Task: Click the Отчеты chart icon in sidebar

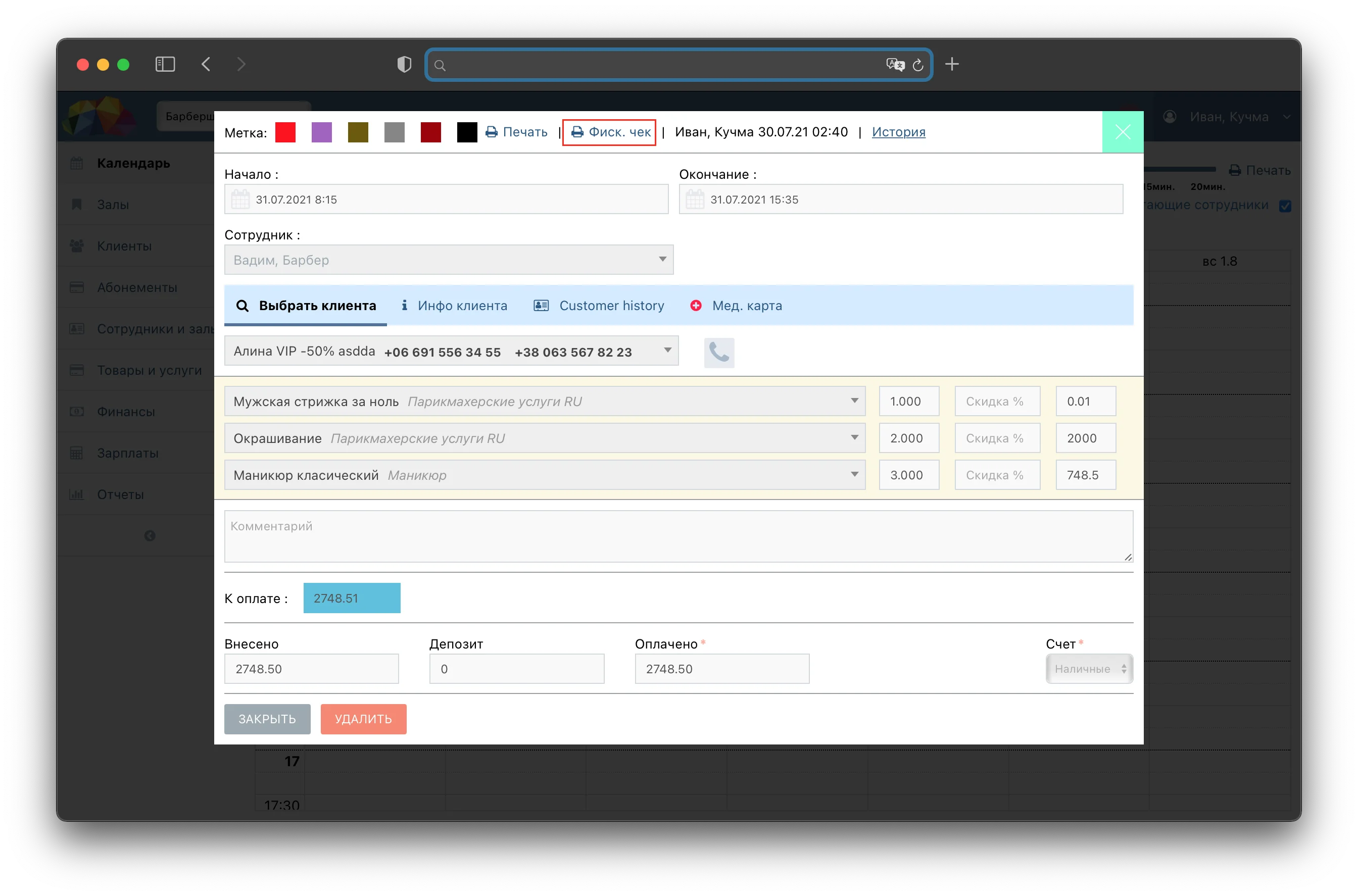Action: pos(77,494)
